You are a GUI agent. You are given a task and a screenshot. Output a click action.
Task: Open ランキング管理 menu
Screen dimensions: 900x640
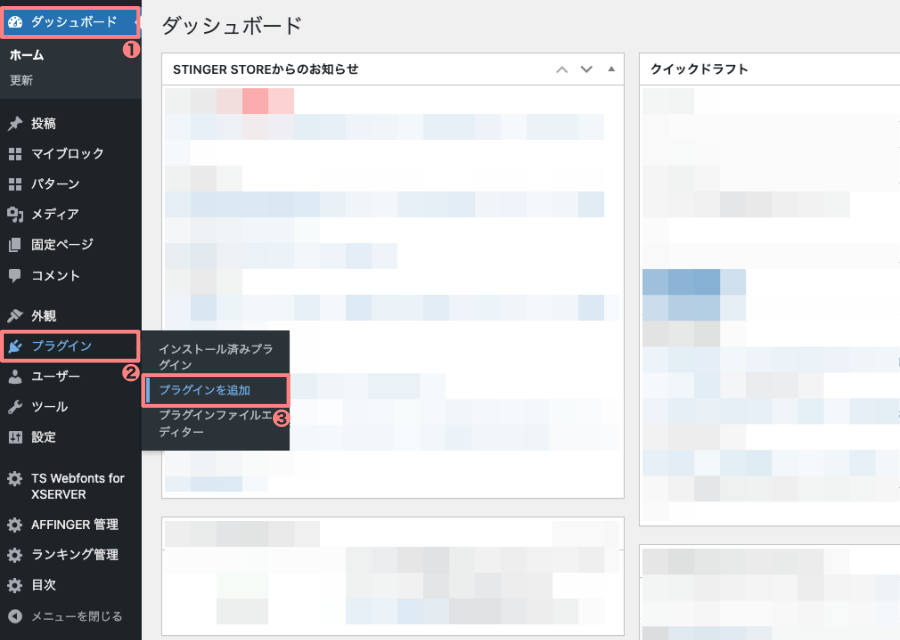click(70, 555)
